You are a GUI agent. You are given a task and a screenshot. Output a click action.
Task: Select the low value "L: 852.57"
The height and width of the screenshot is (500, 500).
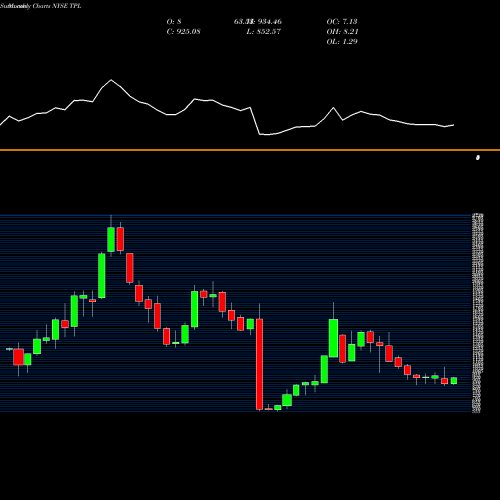264,31
